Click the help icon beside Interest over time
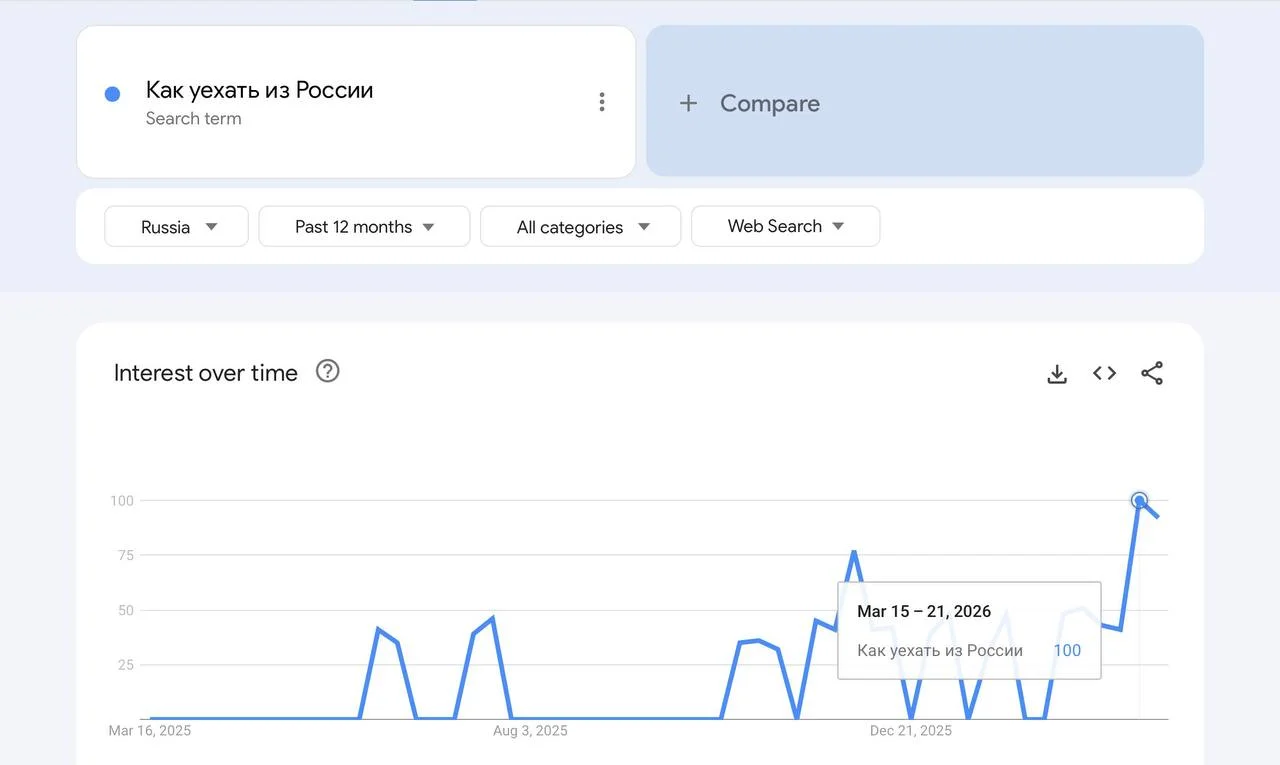 327,371
